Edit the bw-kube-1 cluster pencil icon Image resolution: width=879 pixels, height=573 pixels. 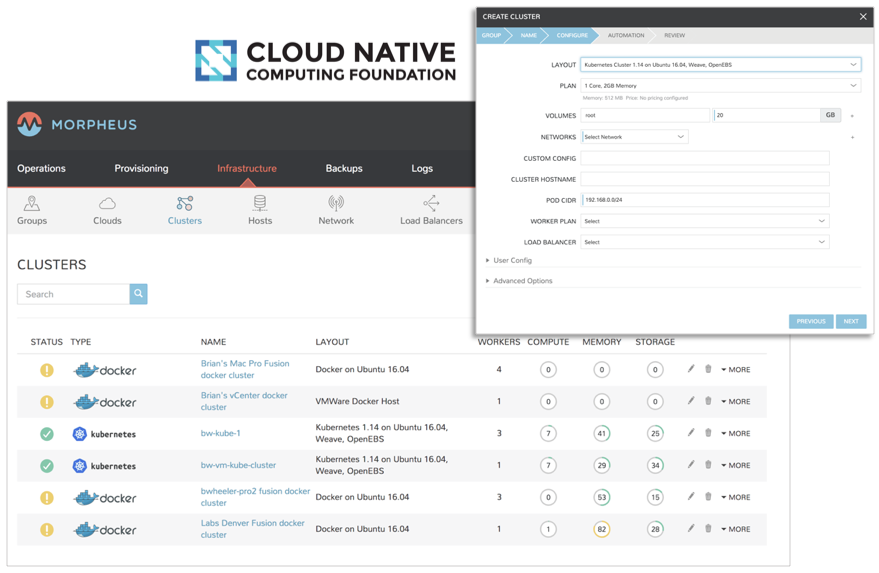(691, 432)
